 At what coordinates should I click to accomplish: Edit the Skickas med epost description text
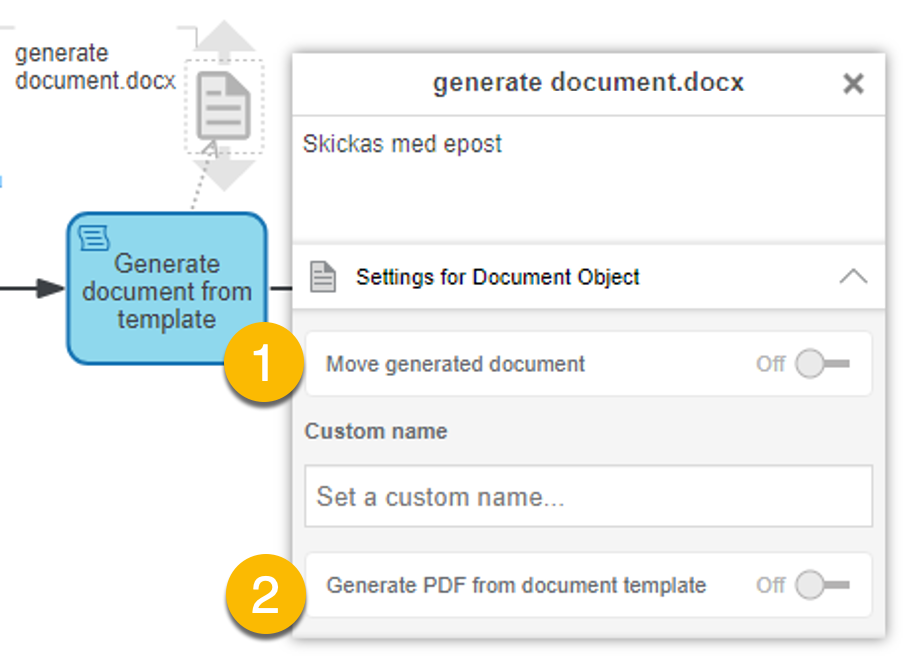point(402,144)
